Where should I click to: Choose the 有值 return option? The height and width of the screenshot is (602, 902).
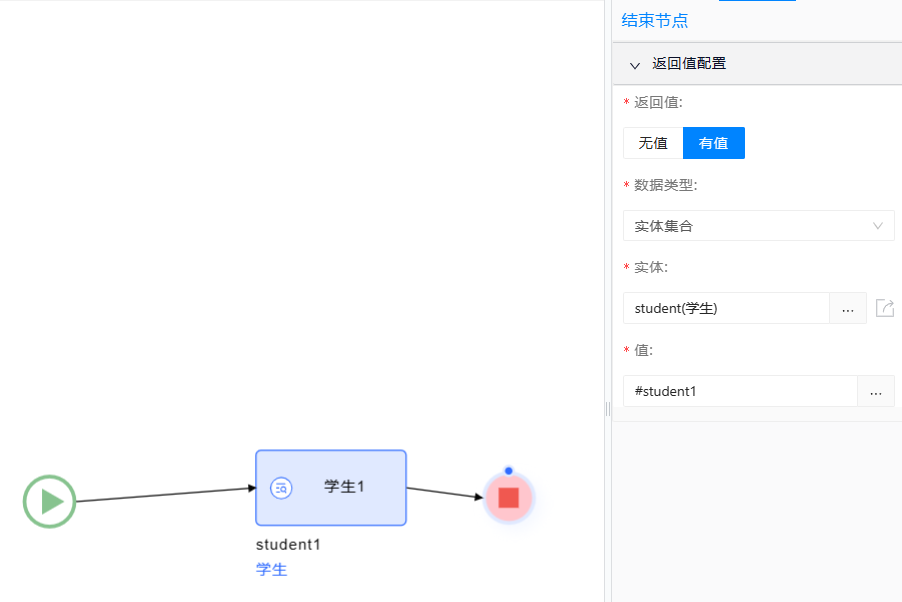tap(713, 143)
